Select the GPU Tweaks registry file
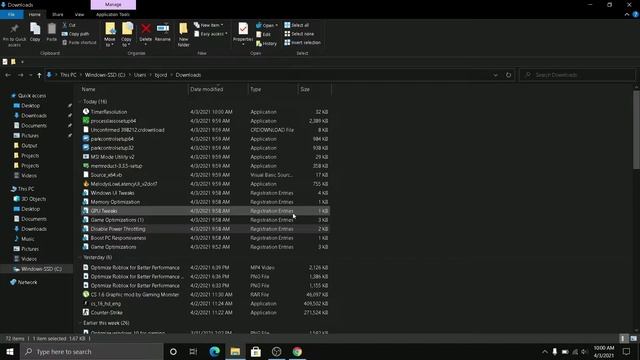 tap(205, 211)
